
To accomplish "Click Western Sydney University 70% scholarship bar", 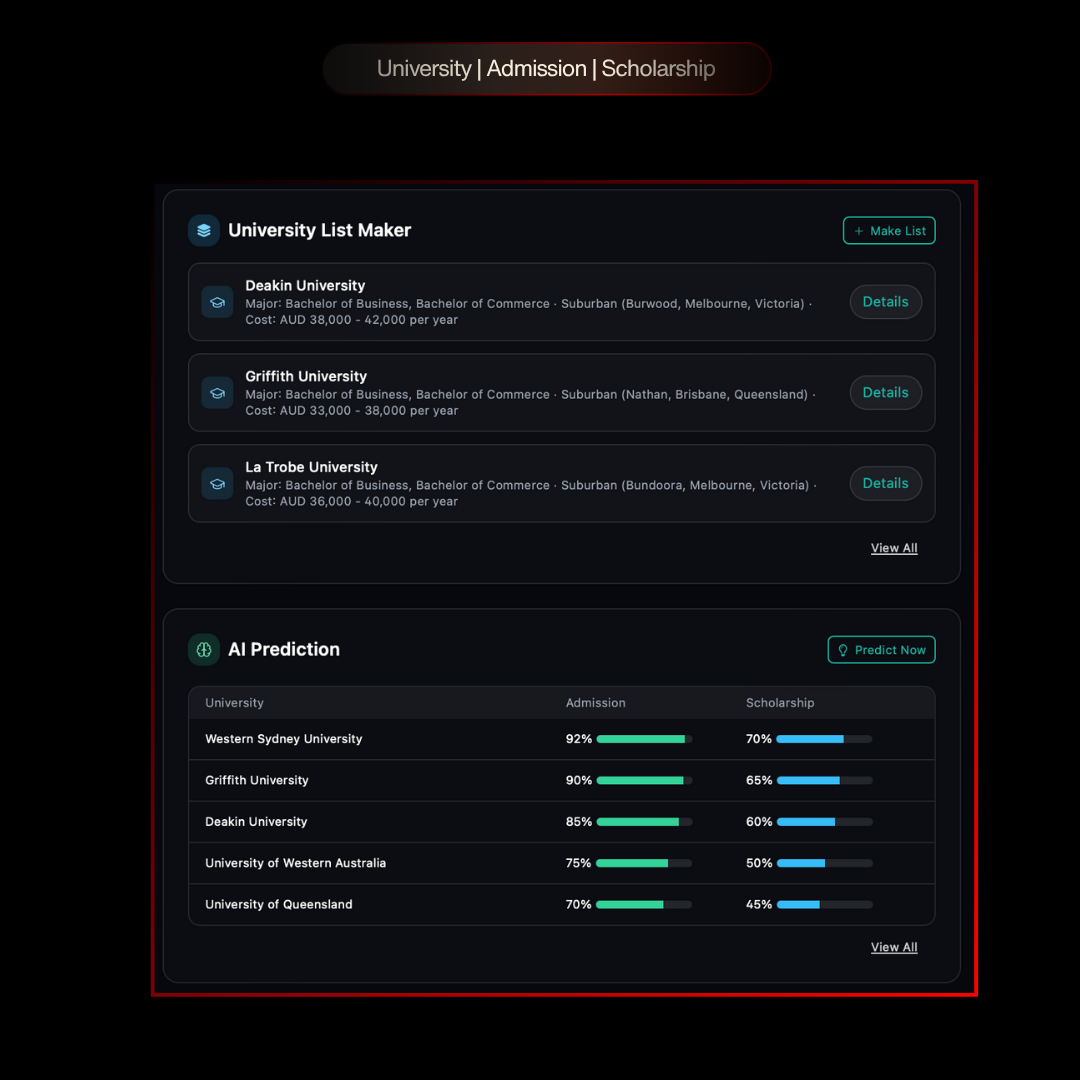I will point(824,739).
